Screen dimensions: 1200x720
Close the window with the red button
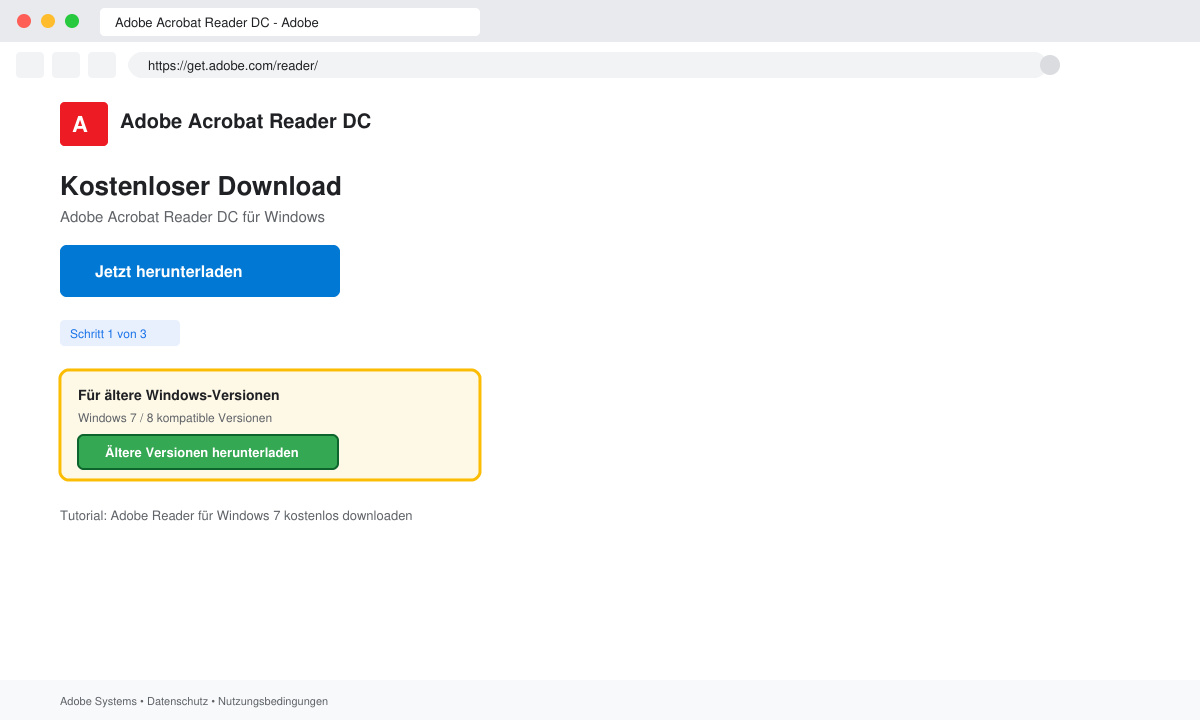pyautogui.click(x=24, y=21)
